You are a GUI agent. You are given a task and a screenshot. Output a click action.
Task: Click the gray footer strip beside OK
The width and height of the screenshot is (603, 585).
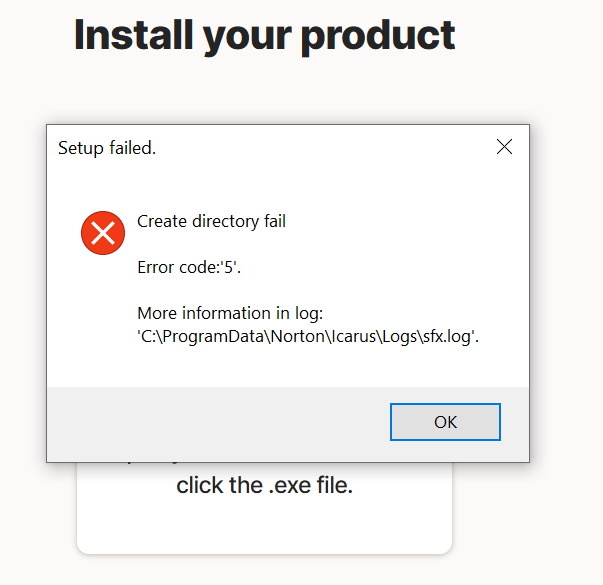[218, 422]
